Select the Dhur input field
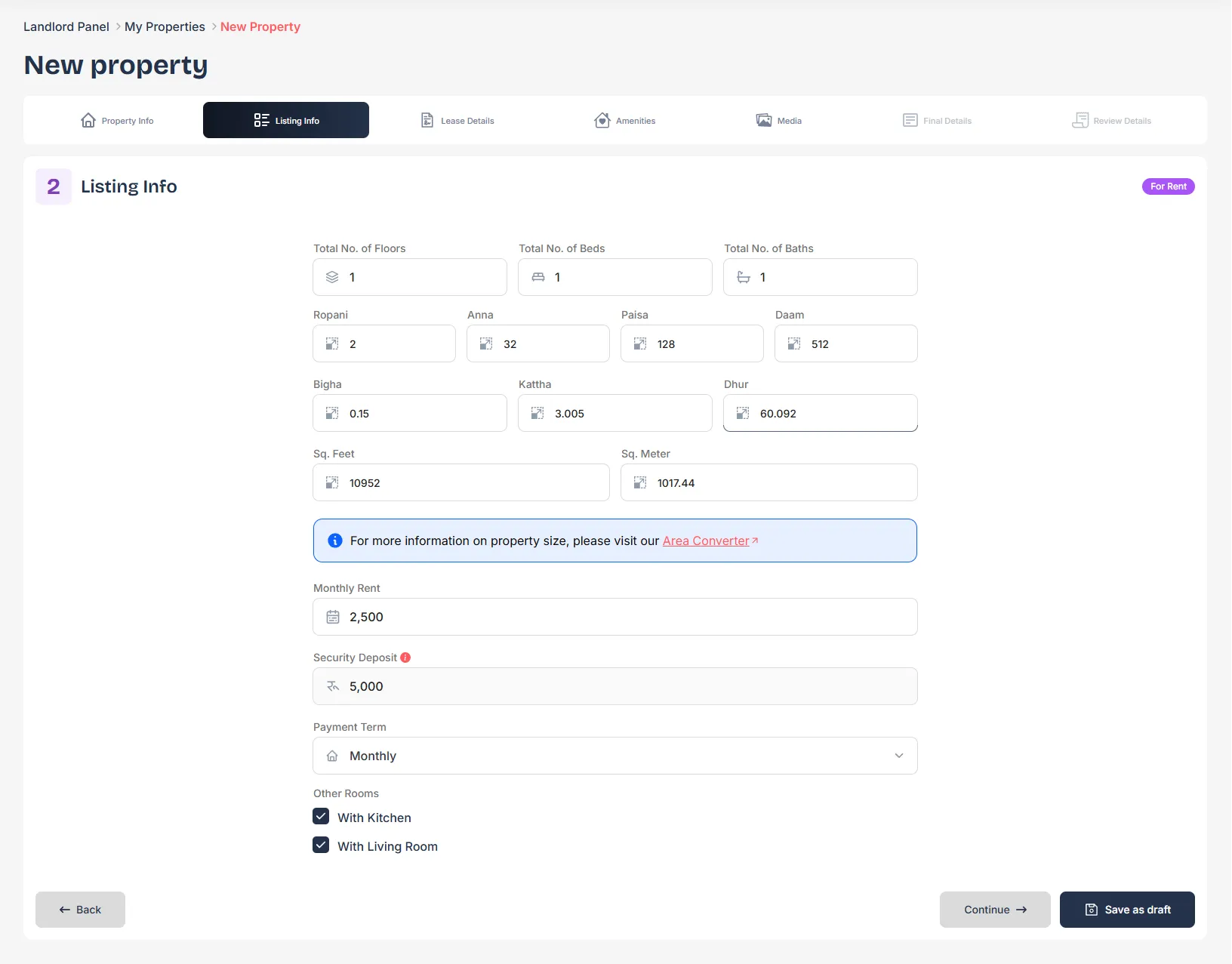This screenshot has width=1232, height=964. 821,413
